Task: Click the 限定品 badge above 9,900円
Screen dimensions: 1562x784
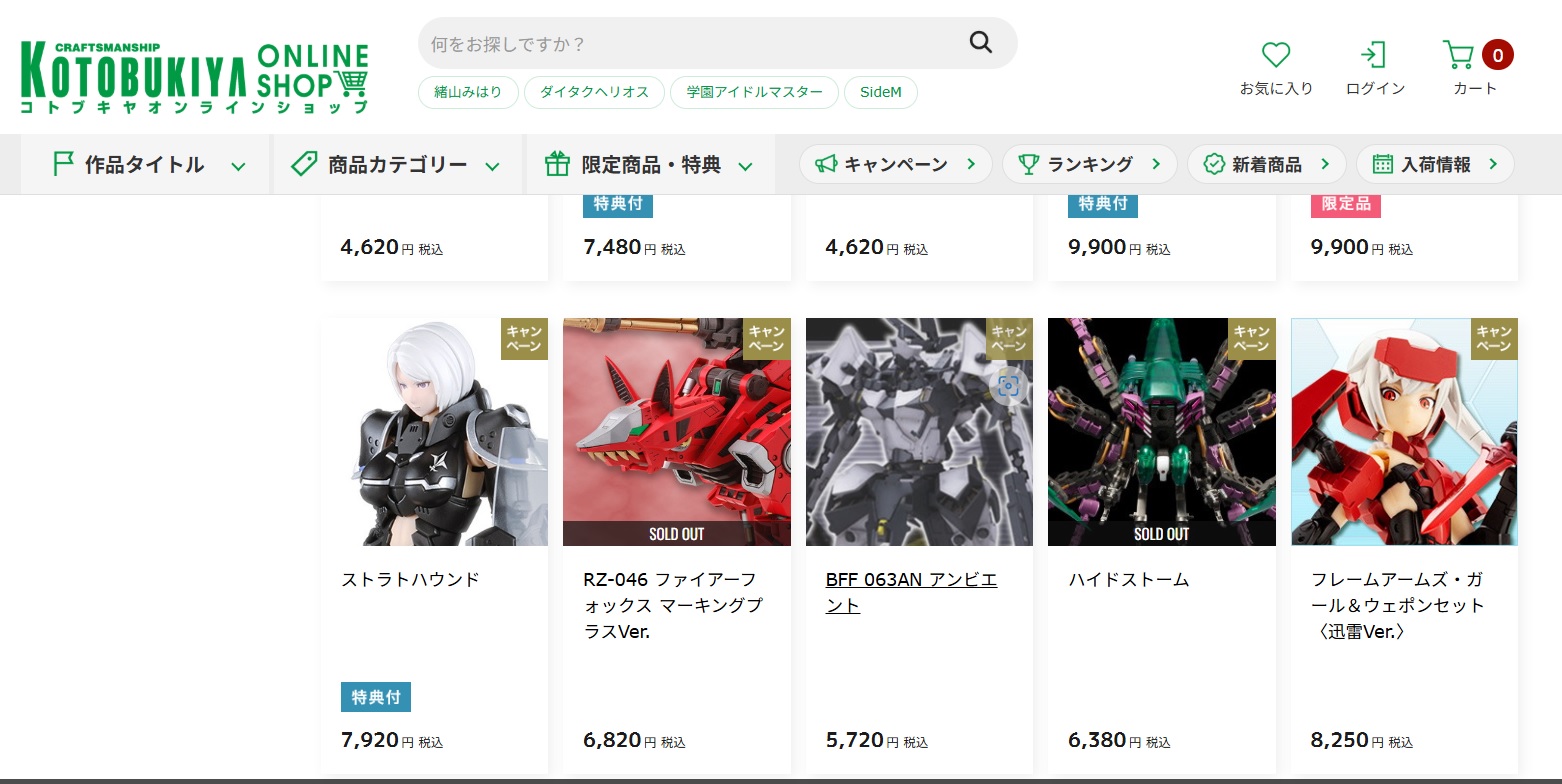Action: click(x=1345, y=204)
